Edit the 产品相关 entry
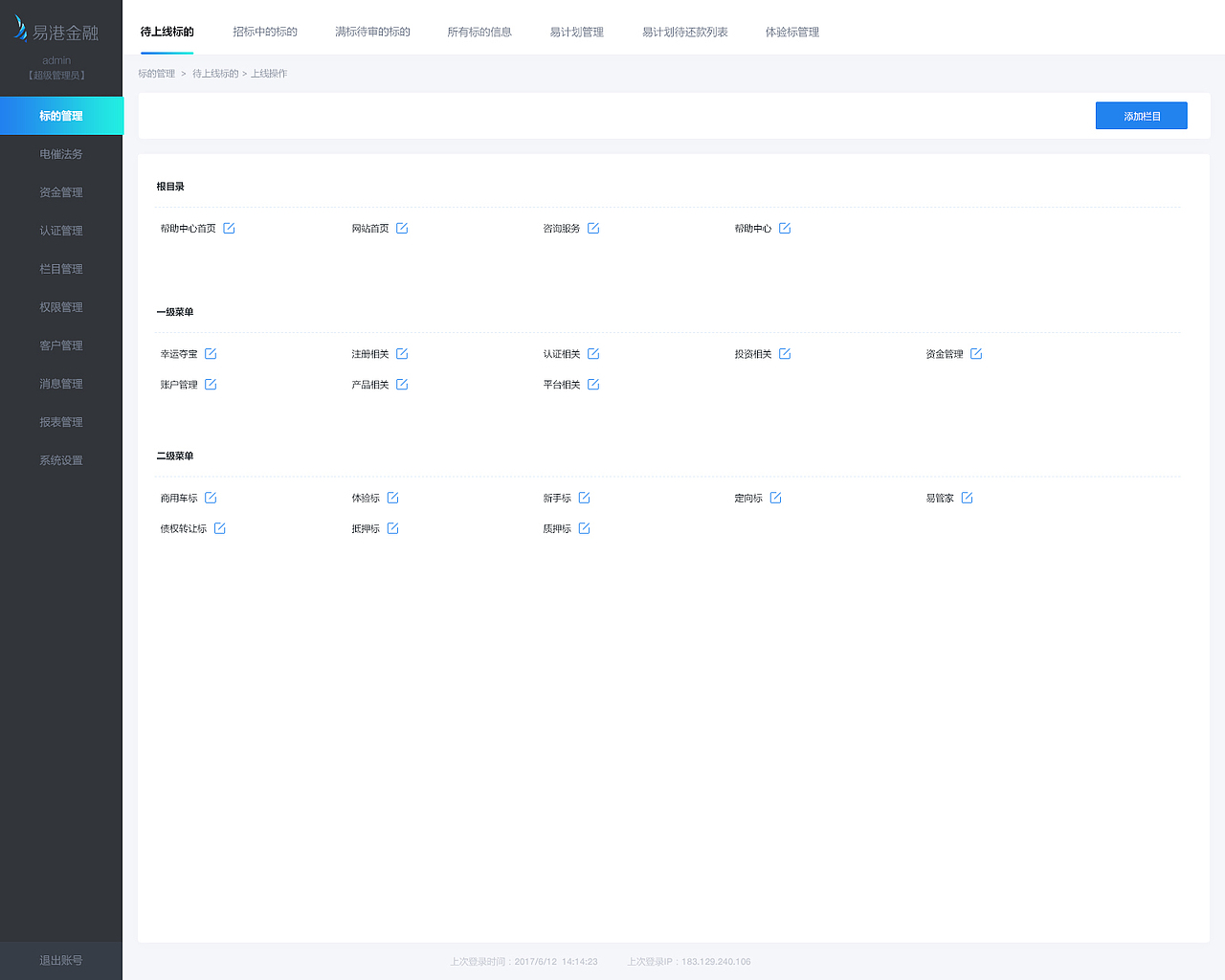The height and width of the screenshot is (980, 1225). click(402, 385)
